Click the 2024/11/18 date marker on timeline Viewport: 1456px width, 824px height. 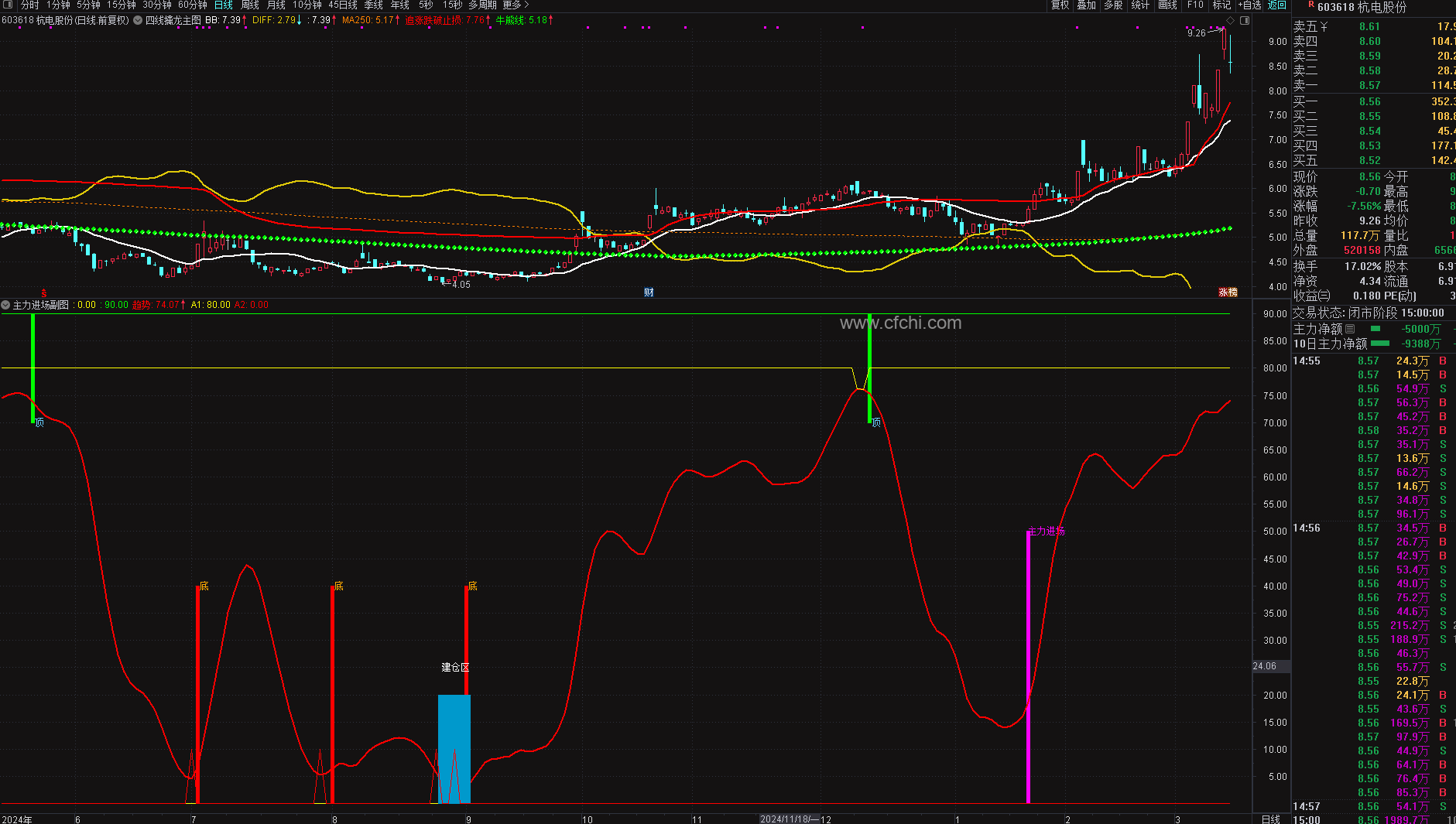tap(790, 819)
